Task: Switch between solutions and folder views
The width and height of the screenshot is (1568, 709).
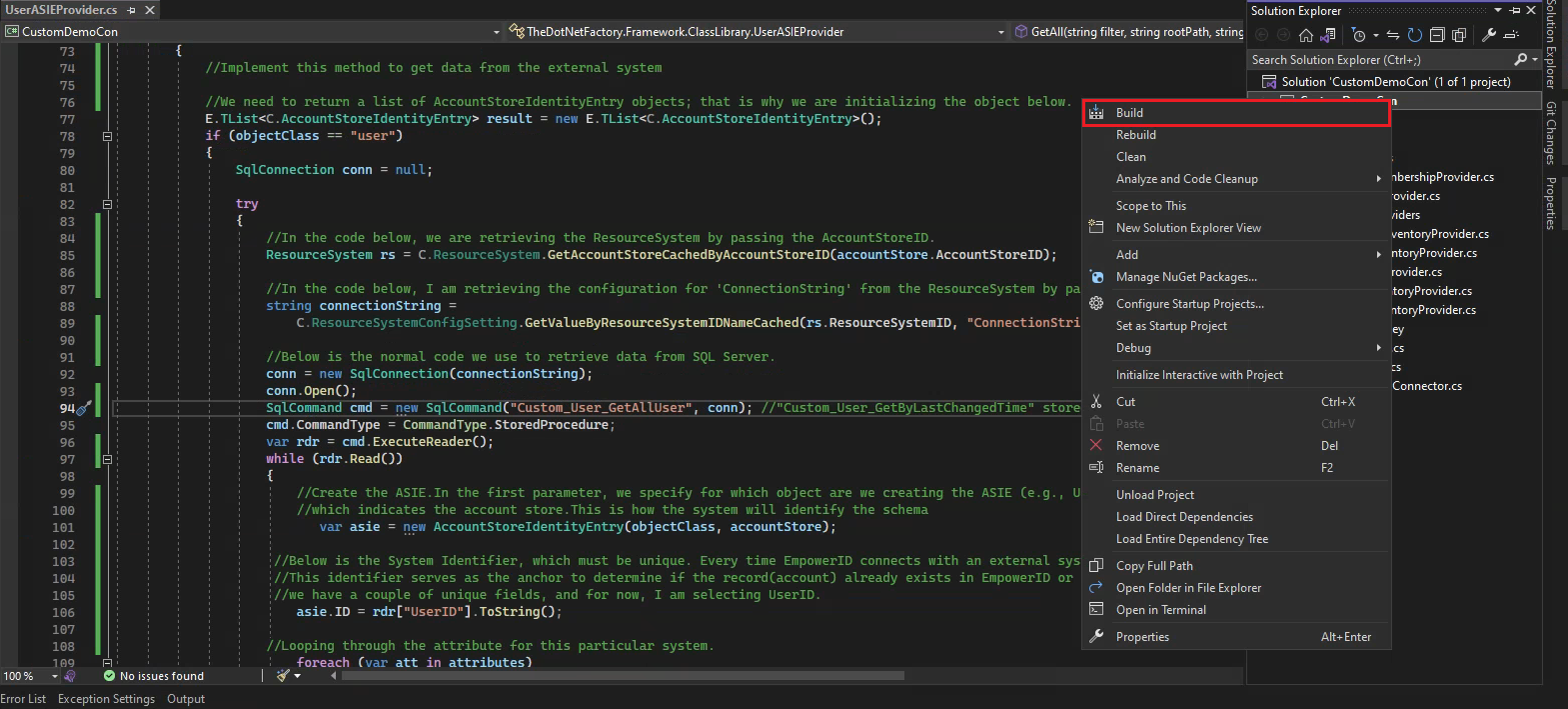Action: coord(1328,35)
